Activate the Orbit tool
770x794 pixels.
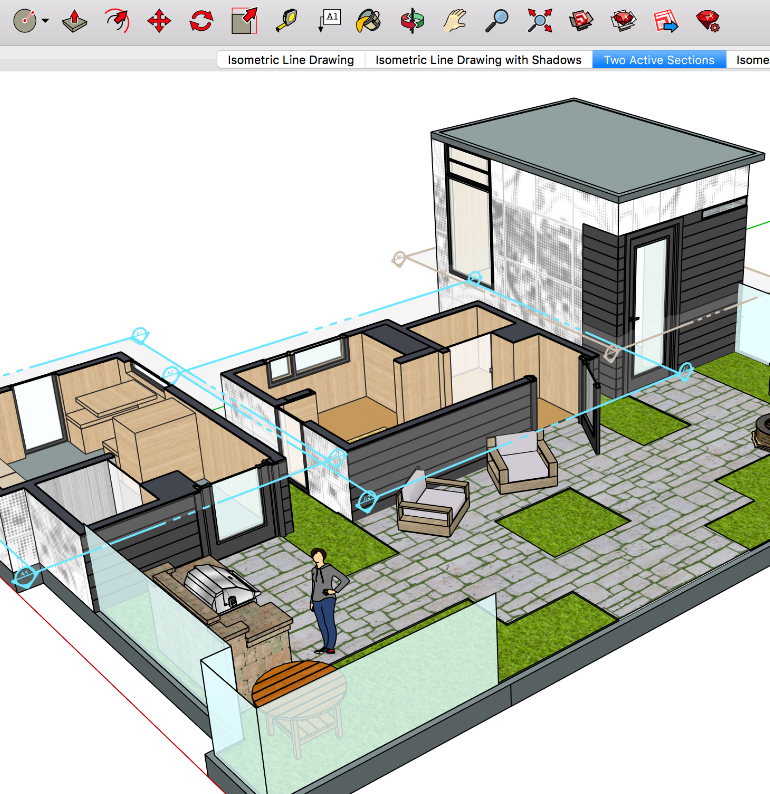[x=412, y=21]
